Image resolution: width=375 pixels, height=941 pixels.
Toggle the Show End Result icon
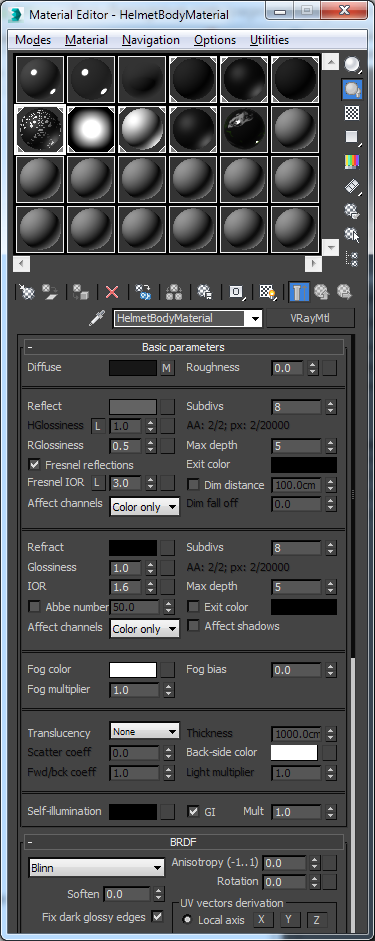pyautogui.click(x=299, y=292)
